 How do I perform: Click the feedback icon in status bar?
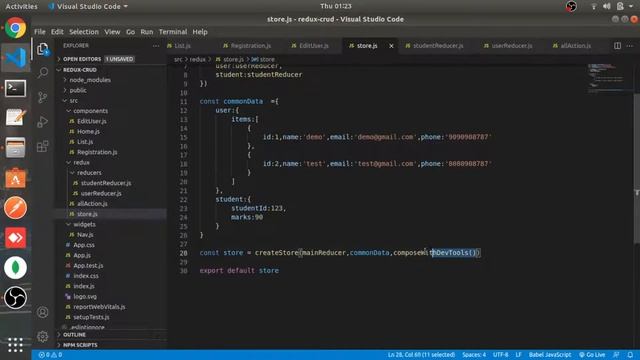pos(616,355)
